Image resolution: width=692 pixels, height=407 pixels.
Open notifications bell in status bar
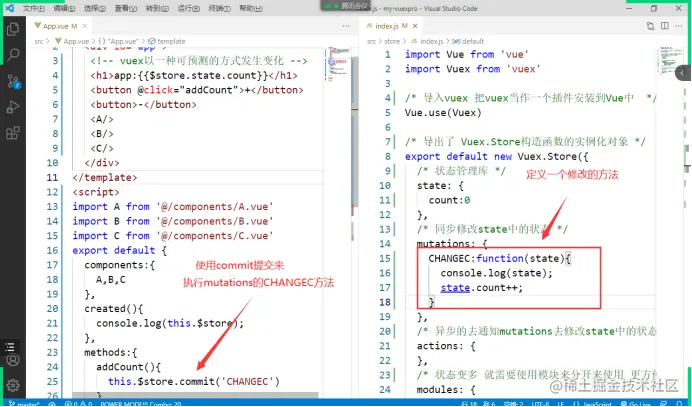[679, 404]
